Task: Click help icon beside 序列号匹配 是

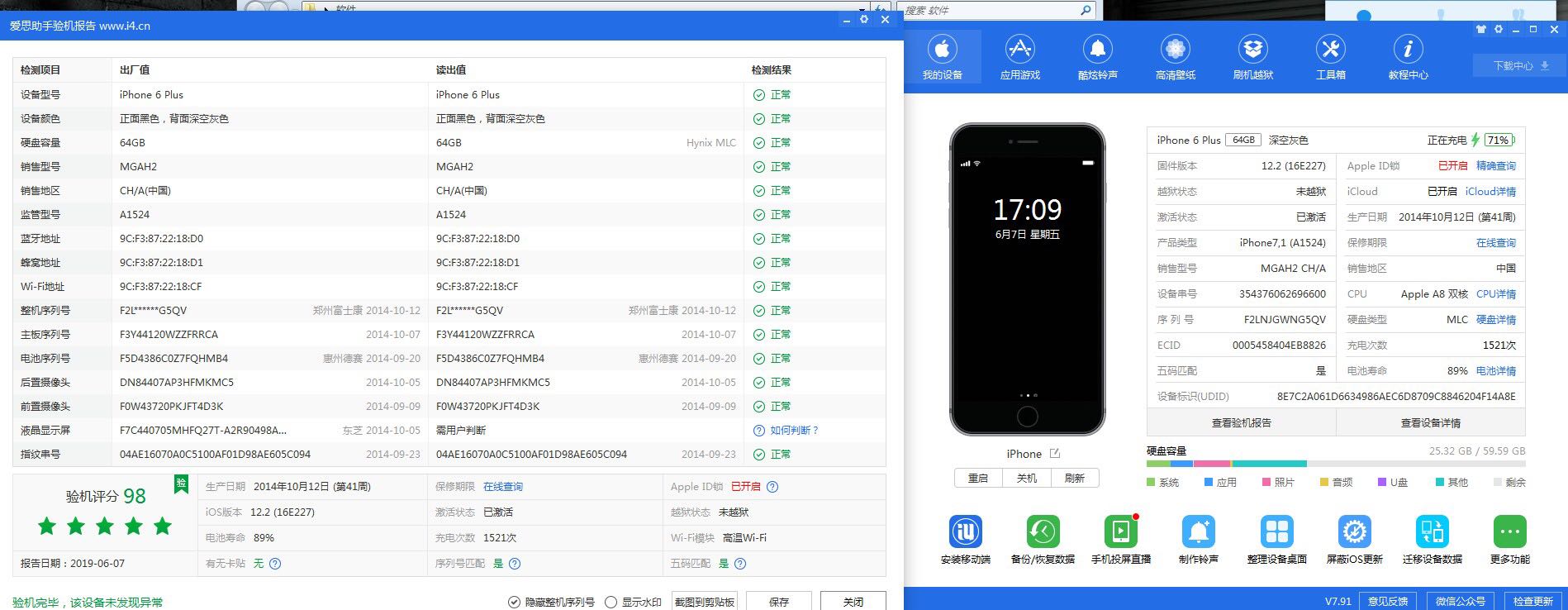Action: [515, 564]
